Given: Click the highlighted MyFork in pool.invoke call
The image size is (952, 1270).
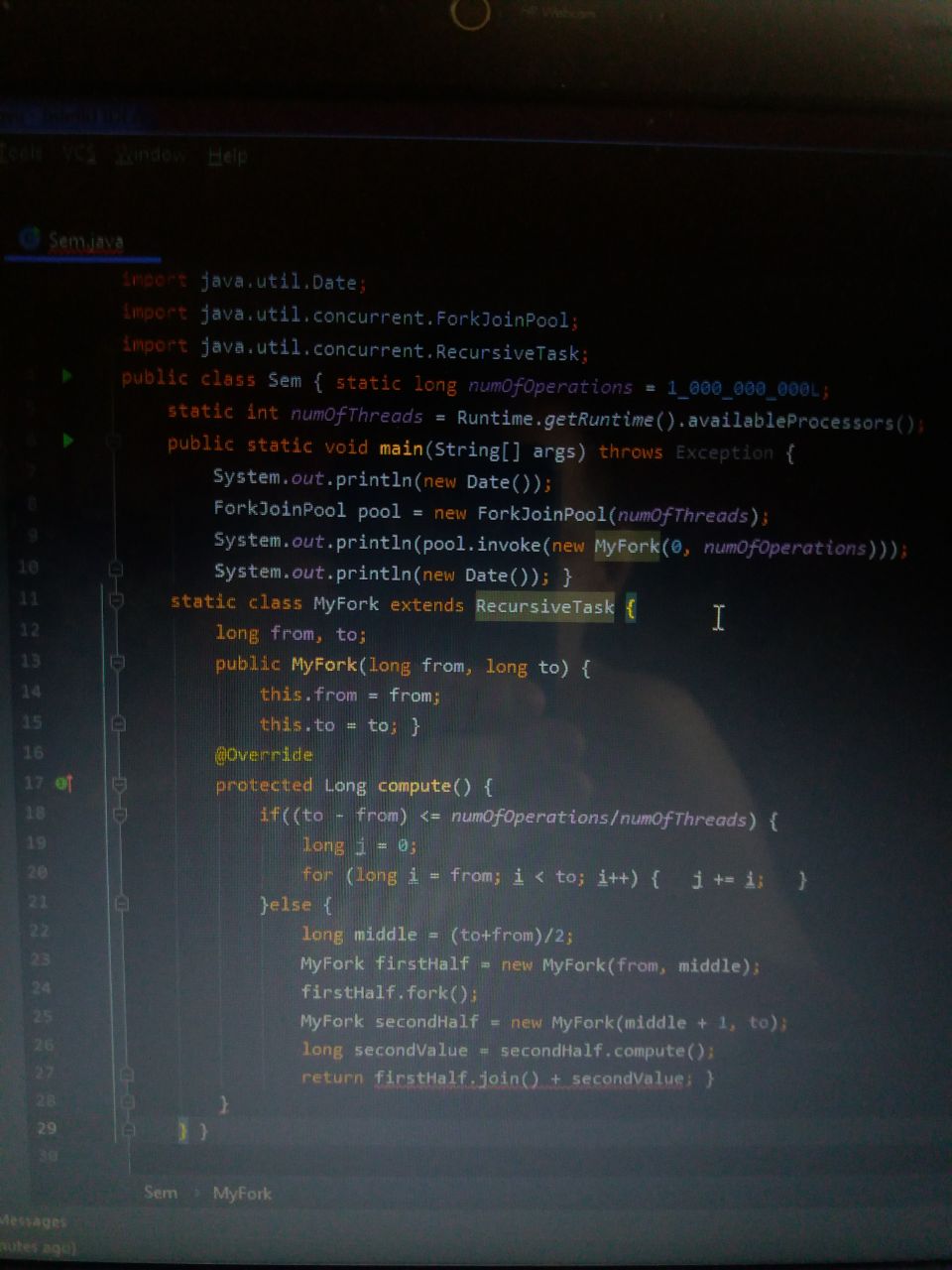Looking at the screenshot, I should coord(627,547).
